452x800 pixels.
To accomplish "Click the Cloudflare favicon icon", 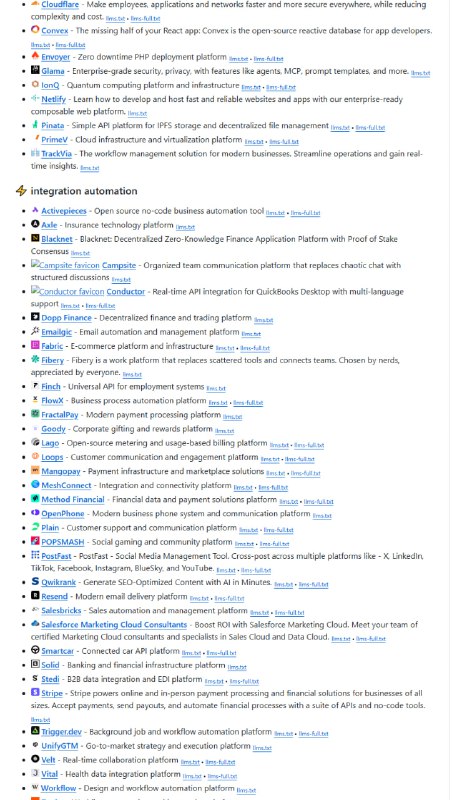I will pyautogui.click(x=35, y=4).
